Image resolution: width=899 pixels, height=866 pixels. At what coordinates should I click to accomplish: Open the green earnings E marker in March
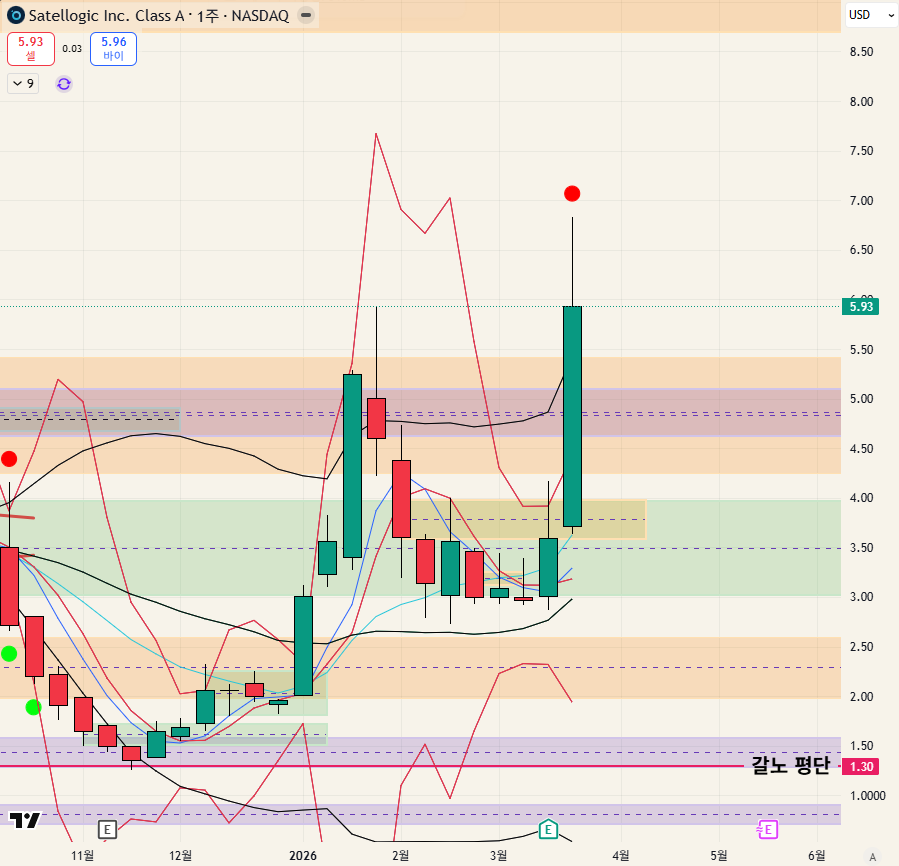click(549, 829)
